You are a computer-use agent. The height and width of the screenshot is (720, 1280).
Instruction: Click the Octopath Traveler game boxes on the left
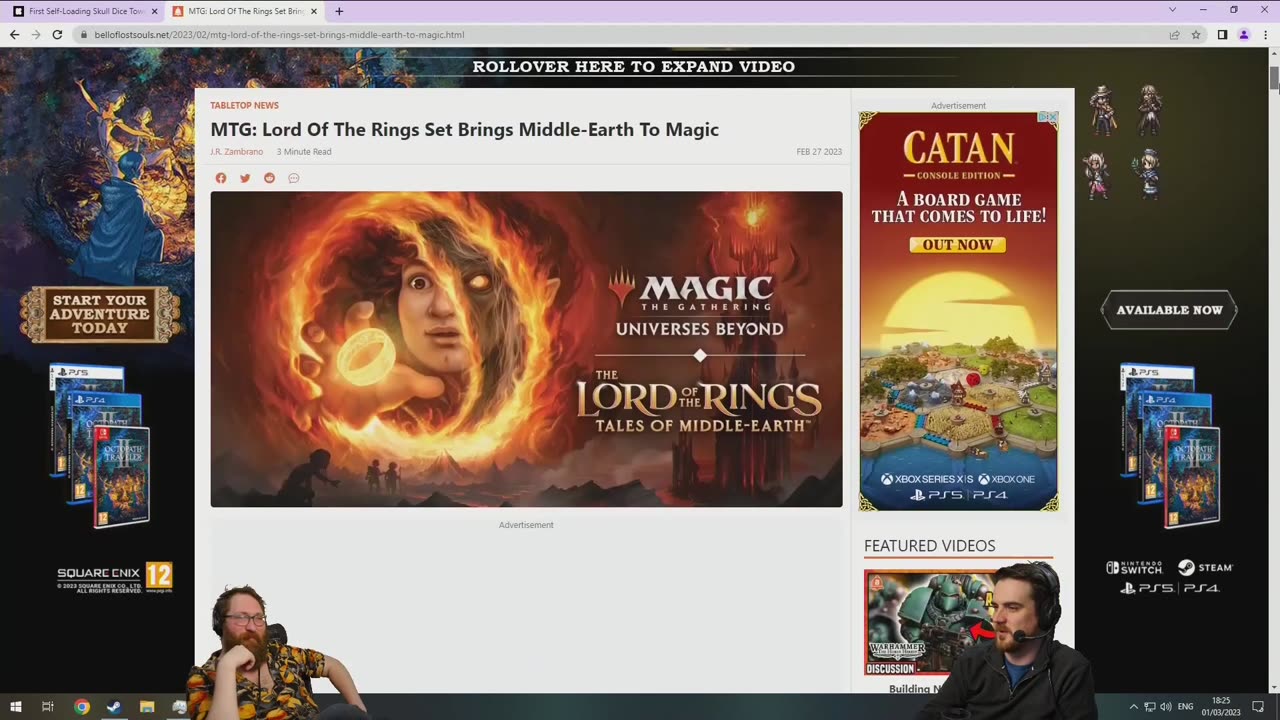click(x=100, y=446)
